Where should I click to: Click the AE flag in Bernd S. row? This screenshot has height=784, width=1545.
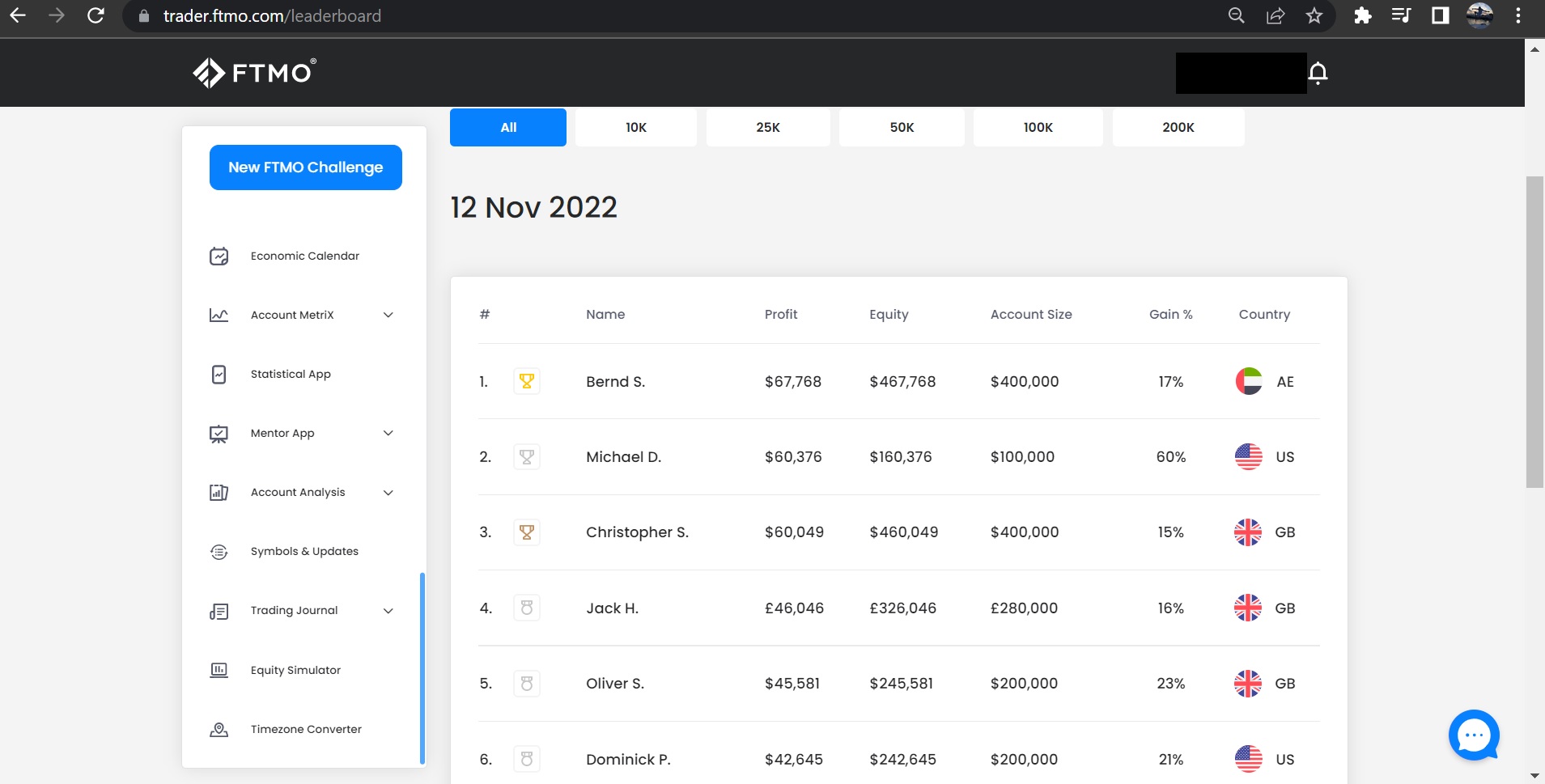click(x=1249, y=381)
